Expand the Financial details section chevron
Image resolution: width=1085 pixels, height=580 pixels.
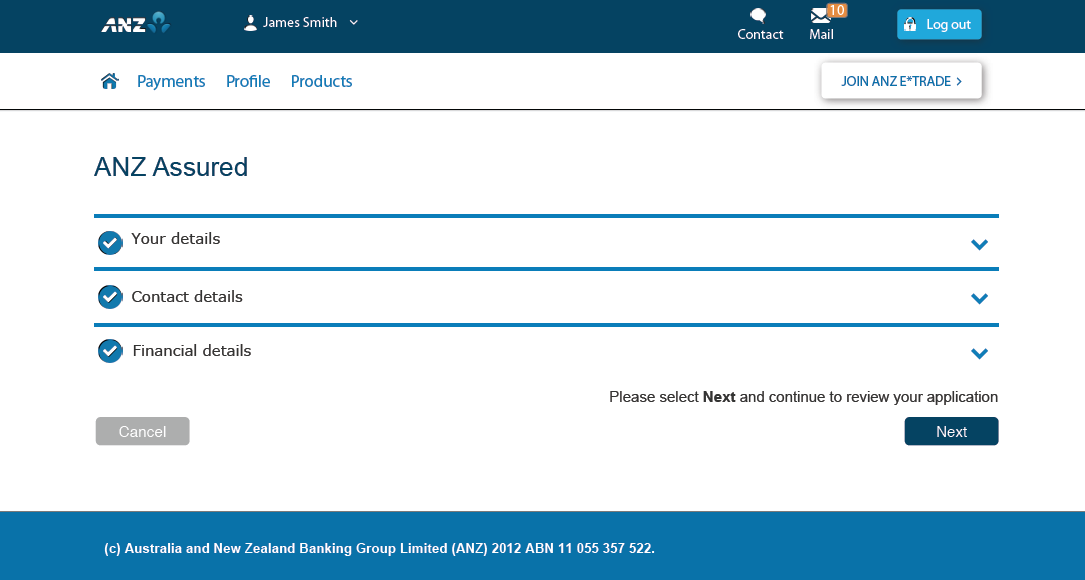point(979,354)
